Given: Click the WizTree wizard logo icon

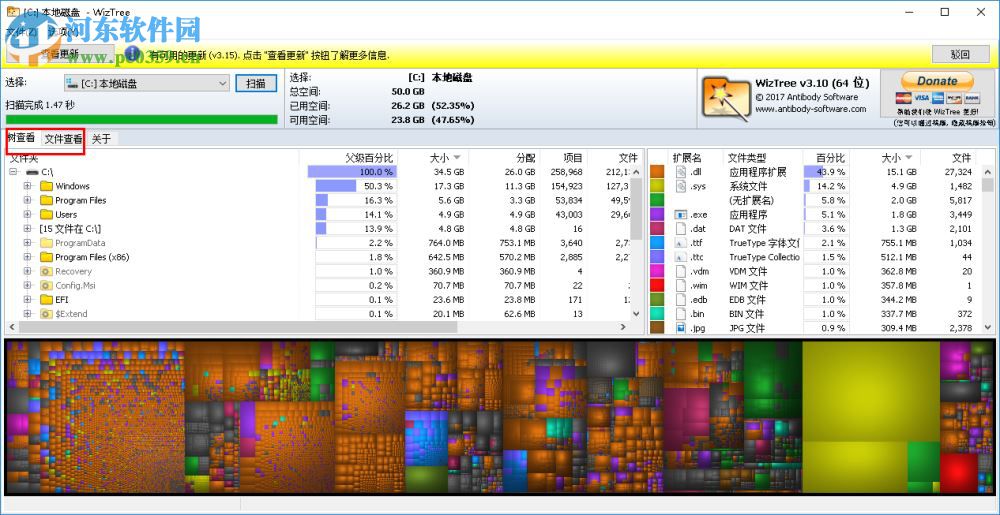Looking at the screenshot, I should click(726, 99).
